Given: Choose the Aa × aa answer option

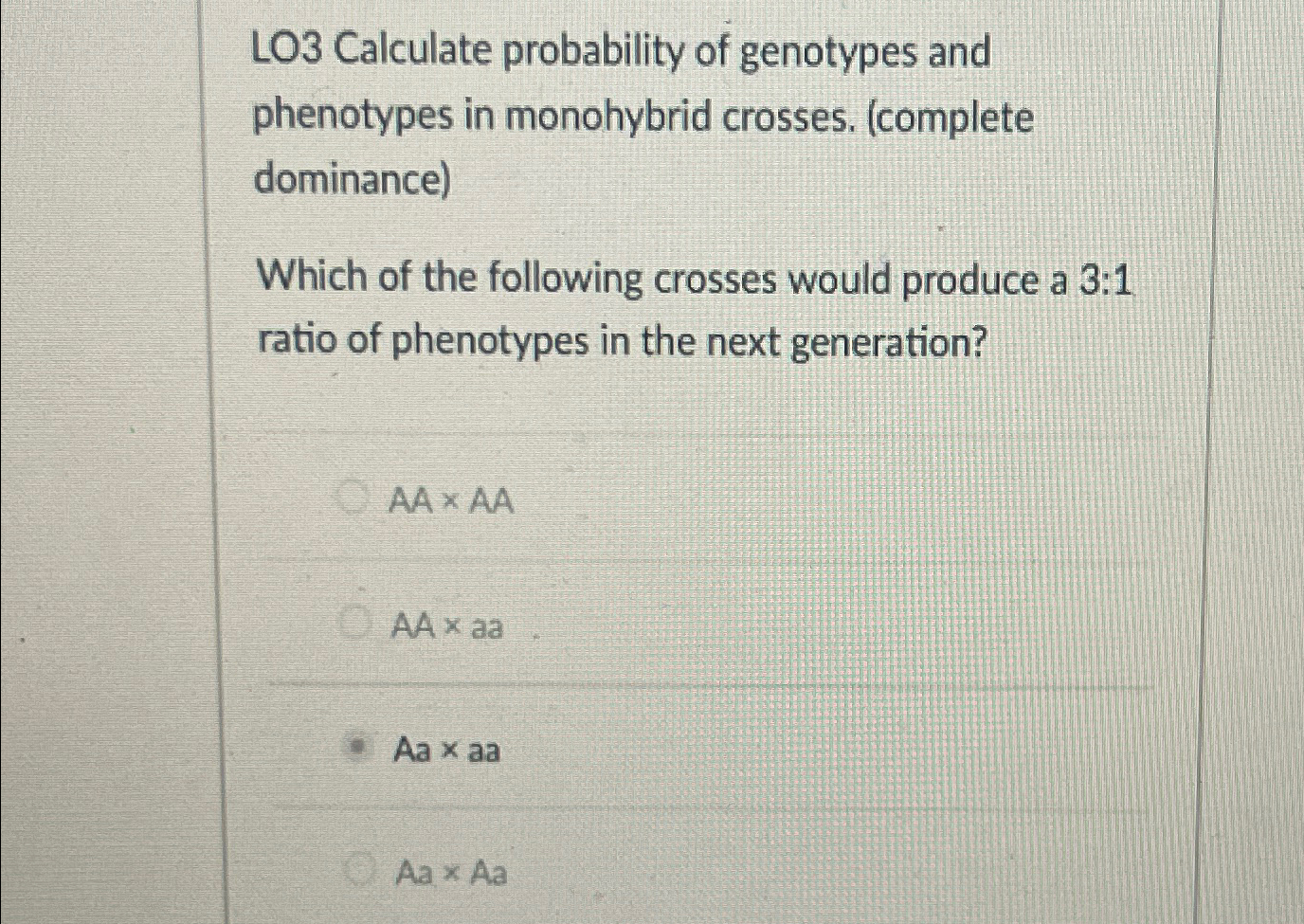Looking at the screenshot, I should (x=445, y=751).
